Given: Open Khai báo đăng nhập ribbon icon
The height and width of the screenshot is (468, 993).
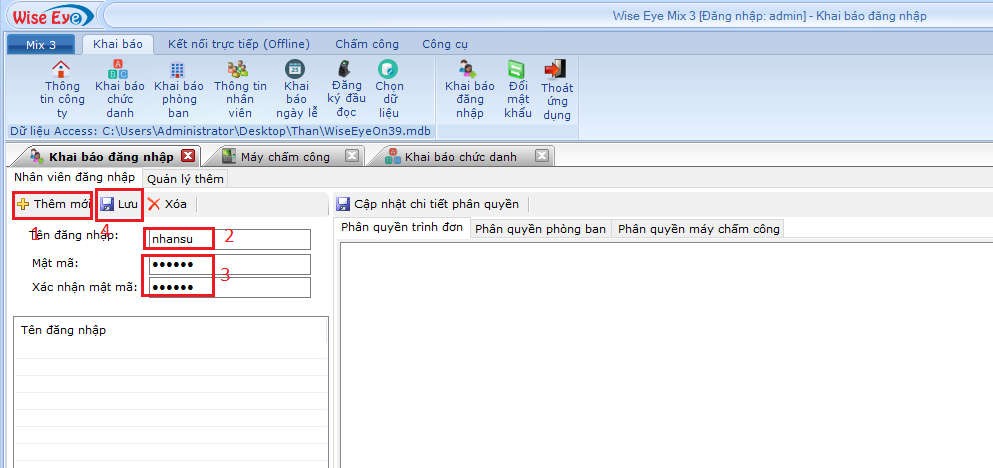Looking at the screenshot, I should click(x=468, y=70).
